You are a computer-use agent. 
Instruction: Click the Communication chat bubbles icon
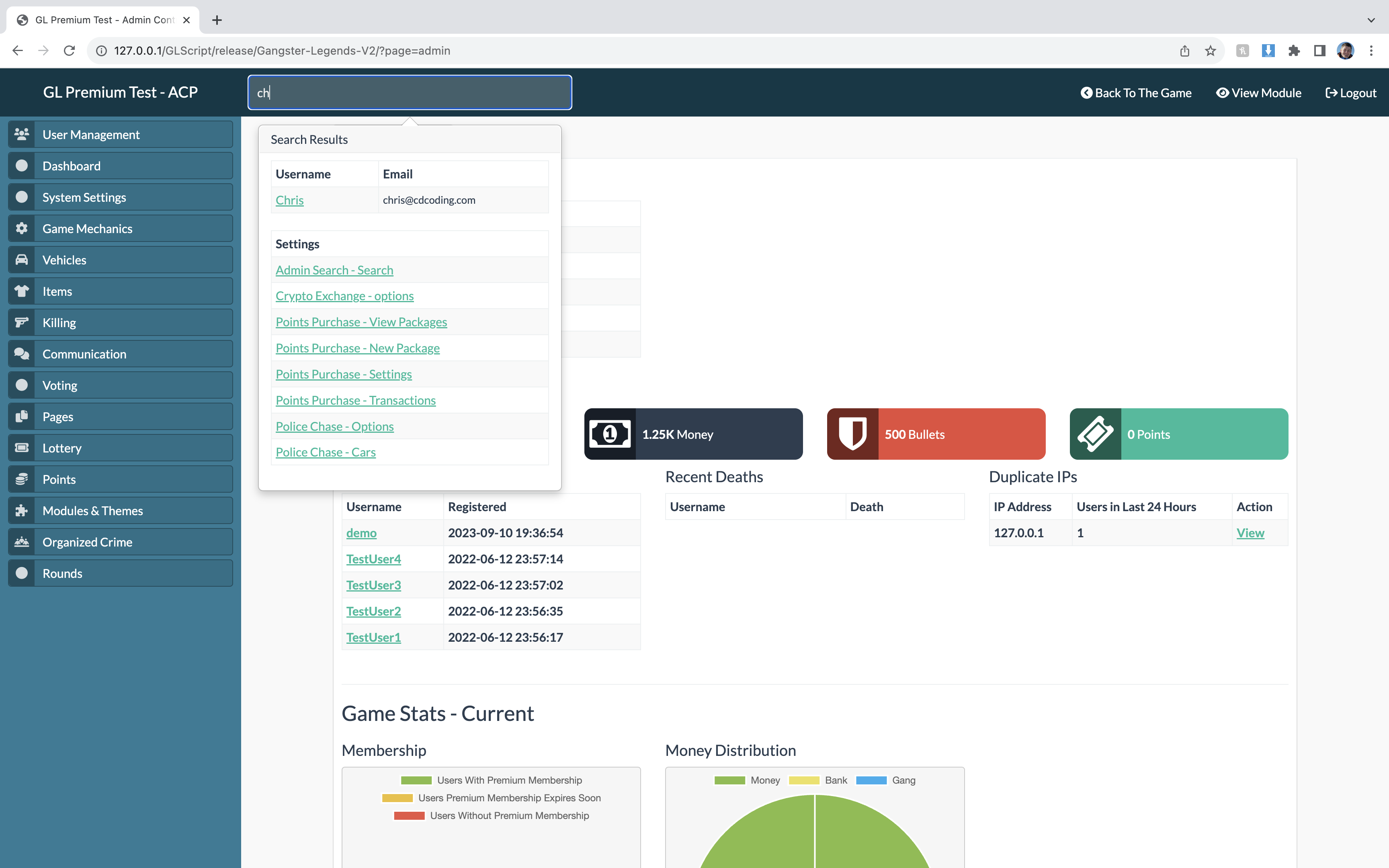(x=22, y=354)
